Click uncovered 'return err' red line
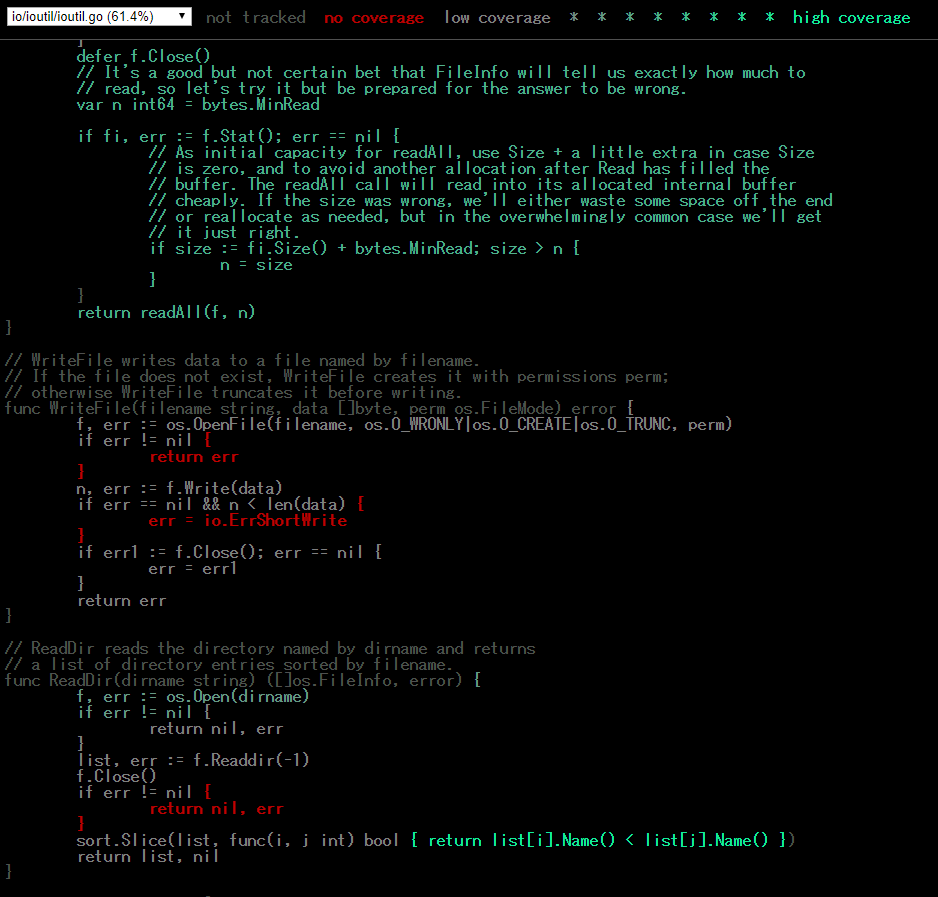 pyautogui.click(x=194, y=457)
